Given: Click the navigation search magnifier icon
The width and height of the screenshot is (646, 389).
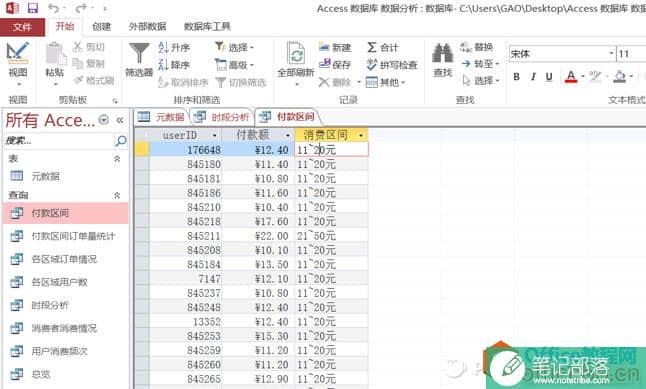Looking at the screenshot, I should coord(121,141).
